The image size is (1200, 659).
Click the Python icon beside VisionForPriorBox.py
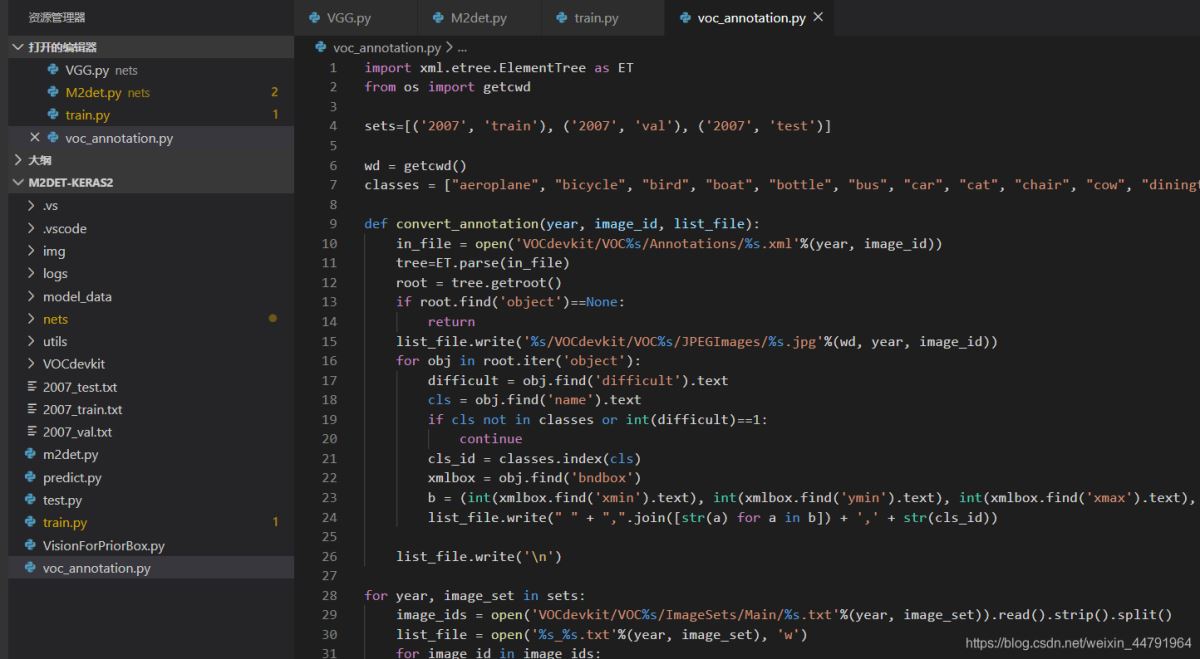pos(31,546)
